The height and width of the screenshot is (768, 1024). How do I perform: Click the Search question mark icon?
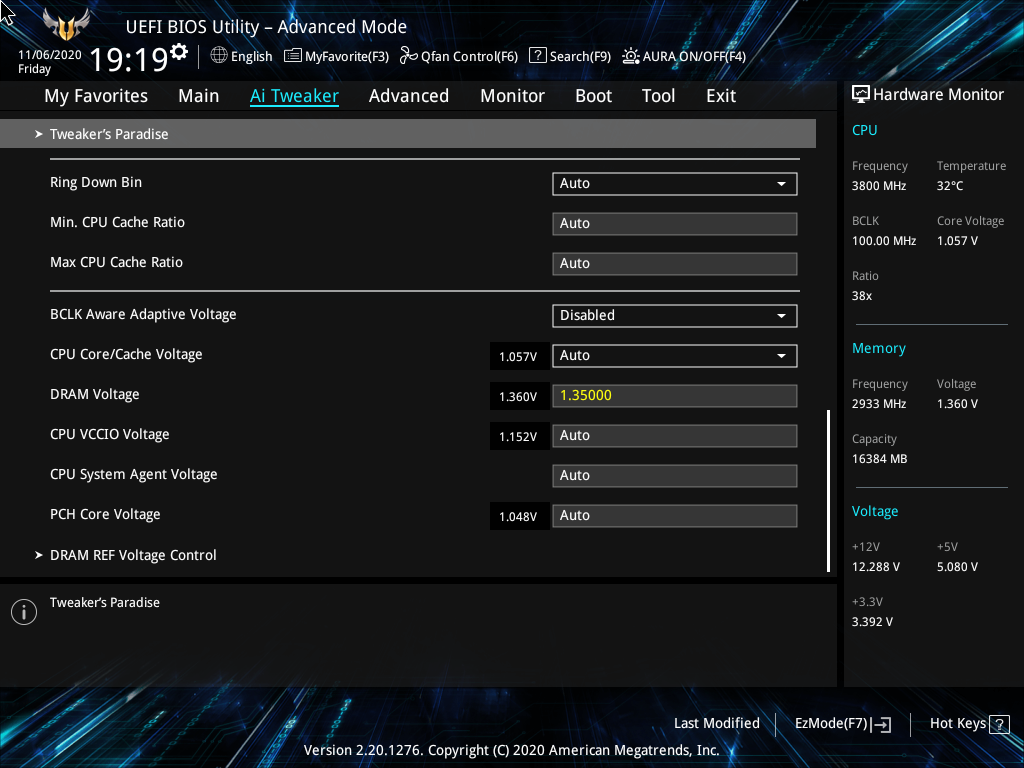point(537,55)
